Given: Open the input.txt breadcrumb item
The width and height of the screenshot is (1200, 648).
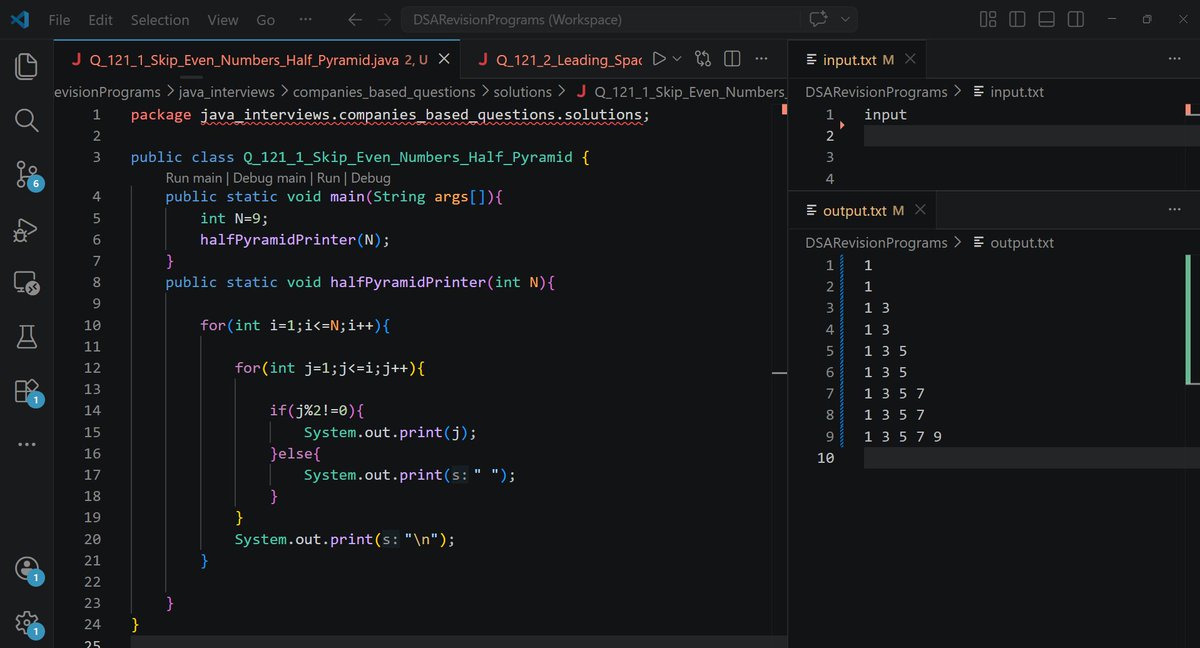Looking at the screenshot, I should tap(1008, 92).
